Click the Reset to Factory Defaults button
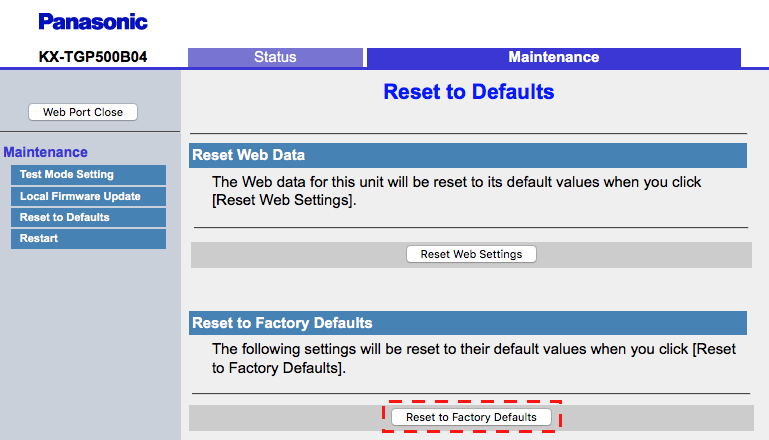Image resolution: width=769 pixels, height=440 pixels. [471, 417]
